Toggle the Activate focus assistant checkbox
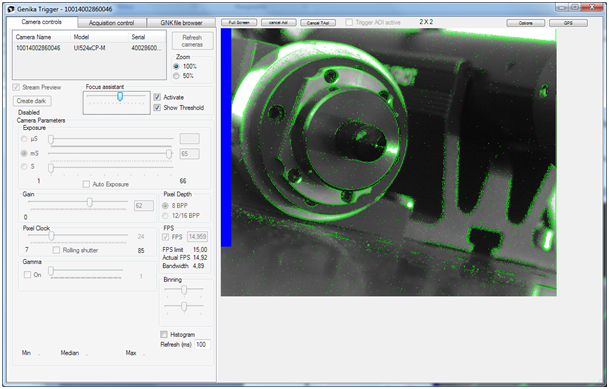609x389 pixels. coord(157,97)
